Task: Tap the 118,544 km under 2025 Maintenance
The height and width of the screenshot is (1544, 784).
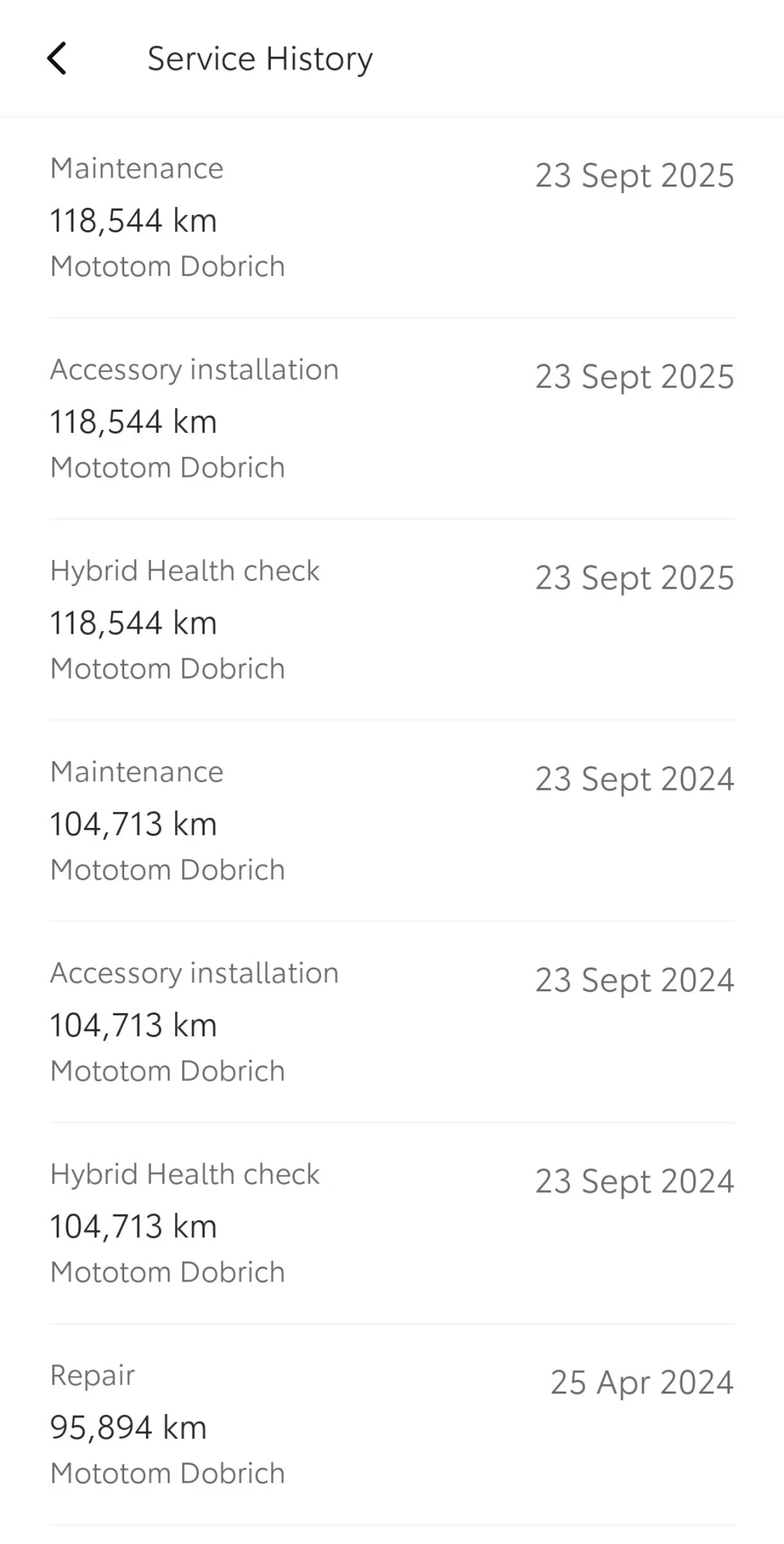Action: [x=133, y=221]
